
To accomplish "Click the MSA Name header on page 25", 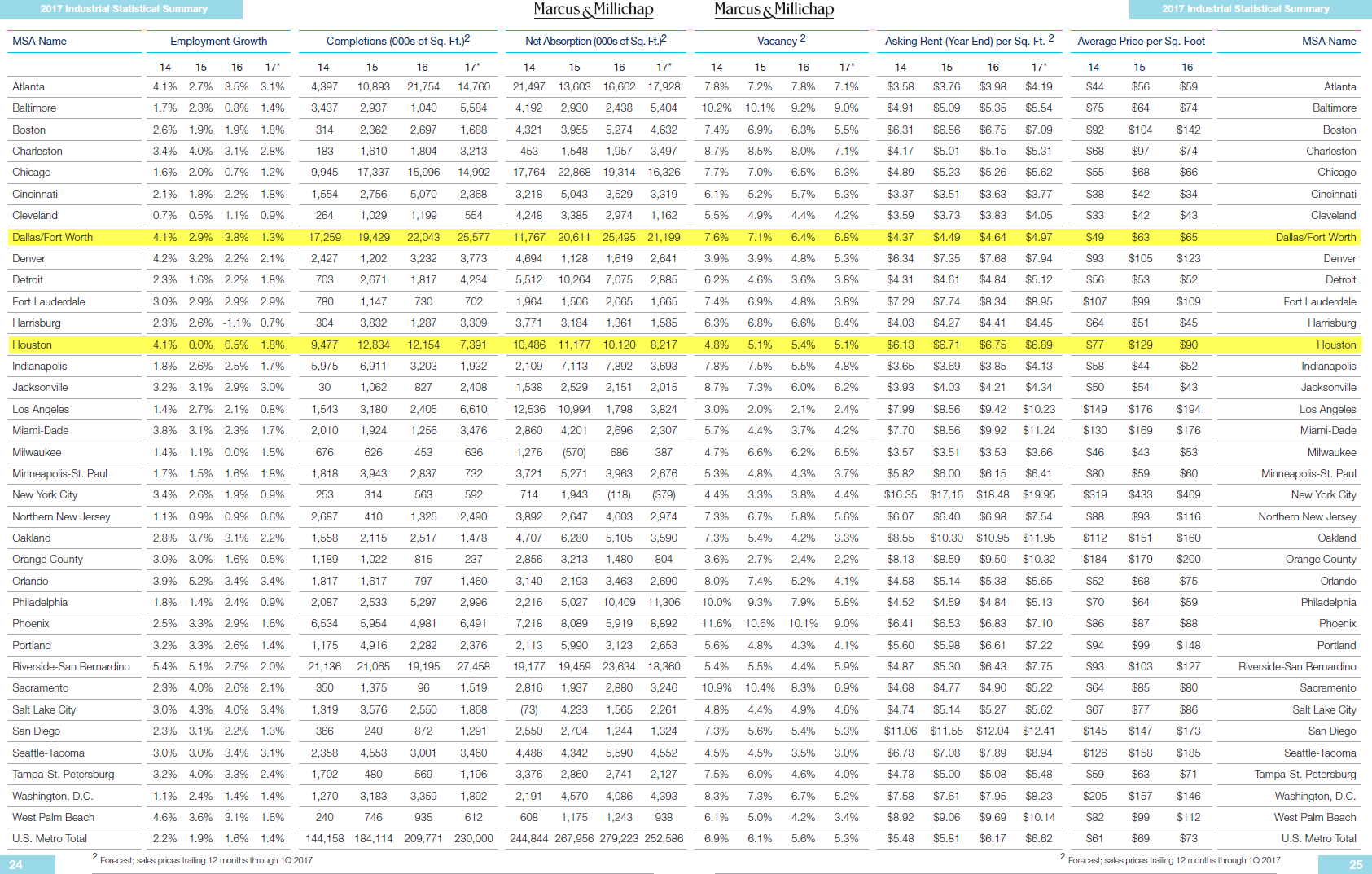I will click(x=1329, y=41).
